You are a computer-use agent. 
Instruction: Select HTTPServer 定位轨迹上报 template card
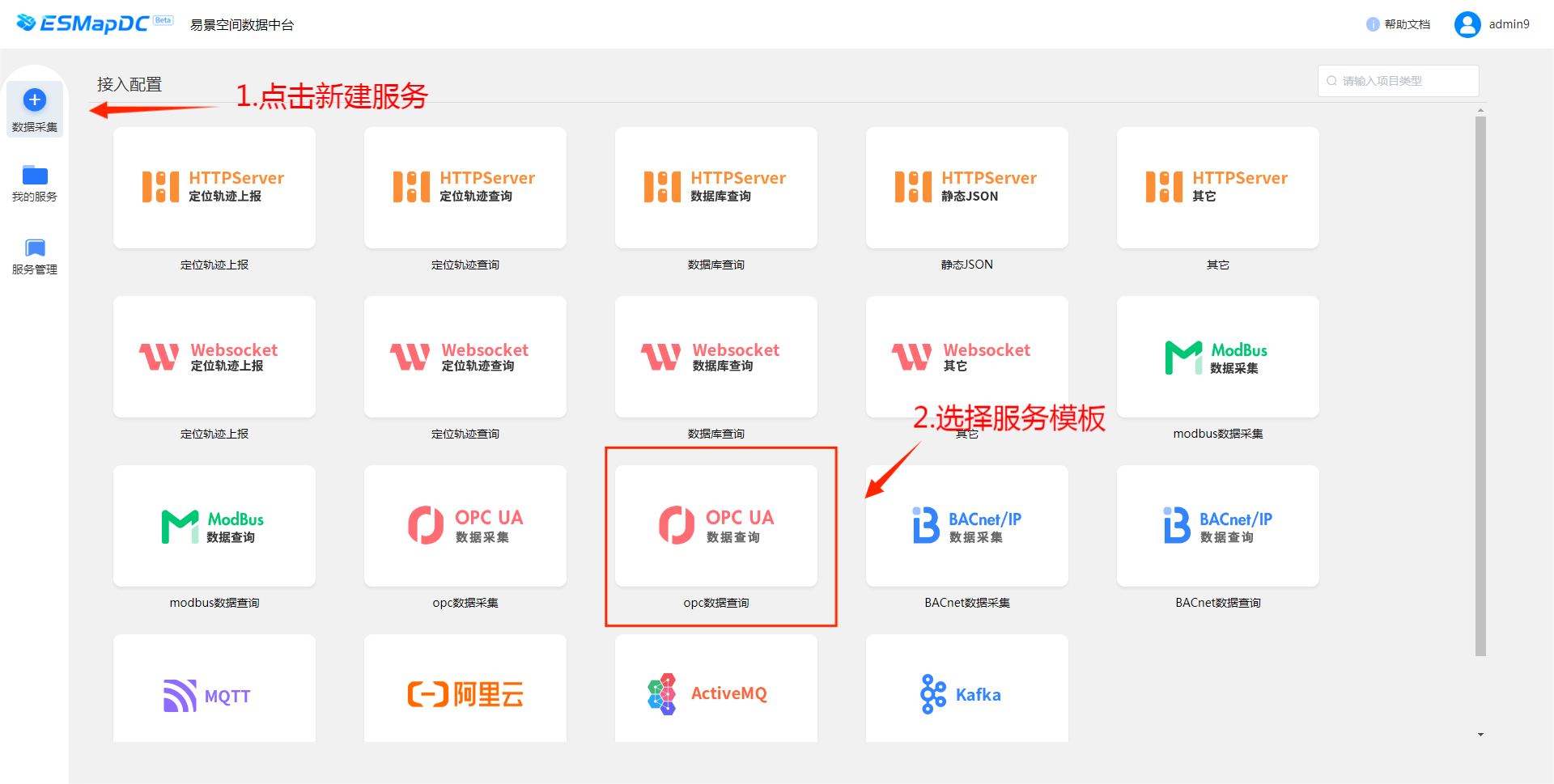coord(214,188)
